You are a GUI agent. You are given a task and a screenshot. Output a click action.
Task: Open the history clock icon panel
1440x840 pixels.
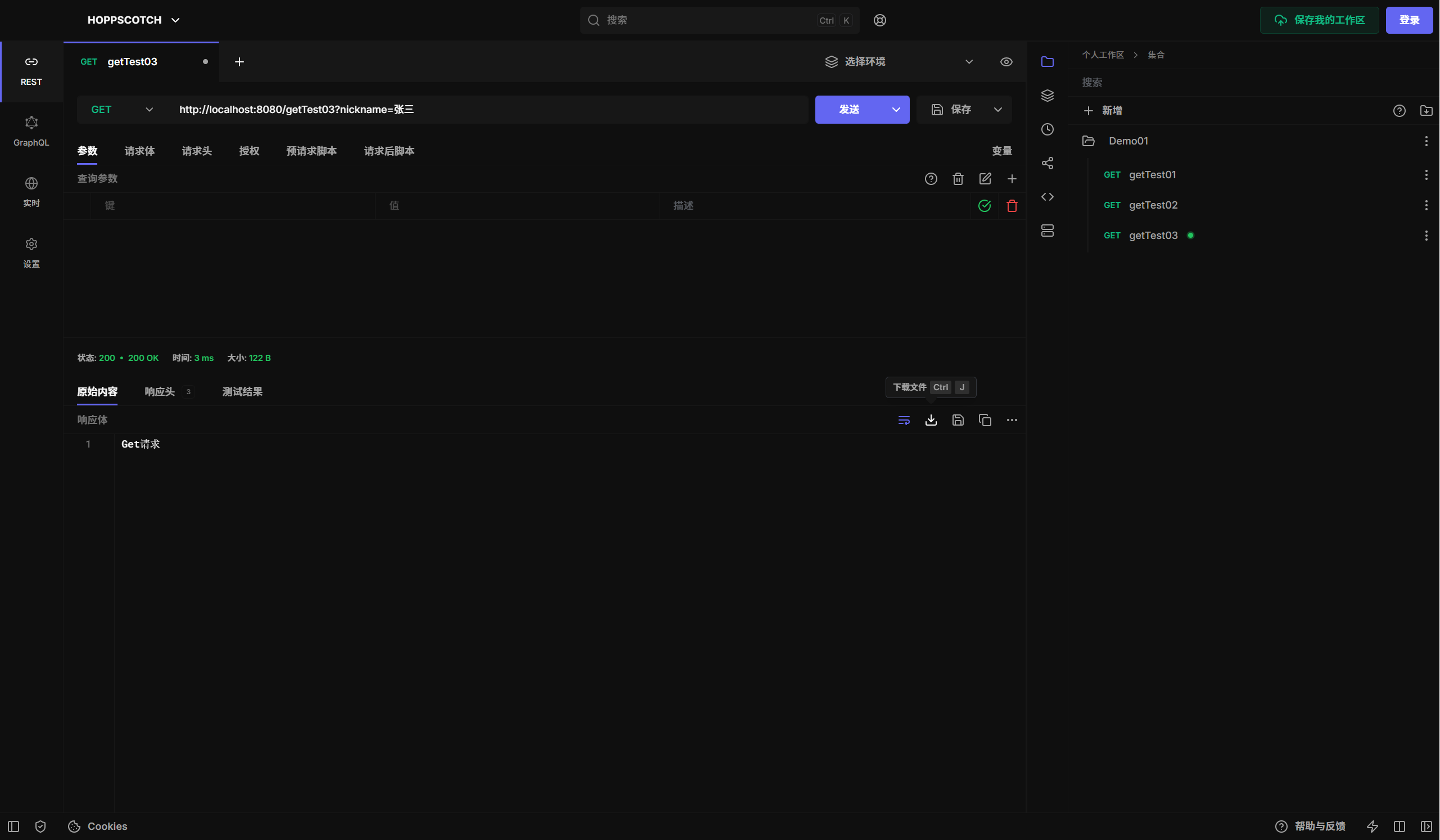[1047, 129]
